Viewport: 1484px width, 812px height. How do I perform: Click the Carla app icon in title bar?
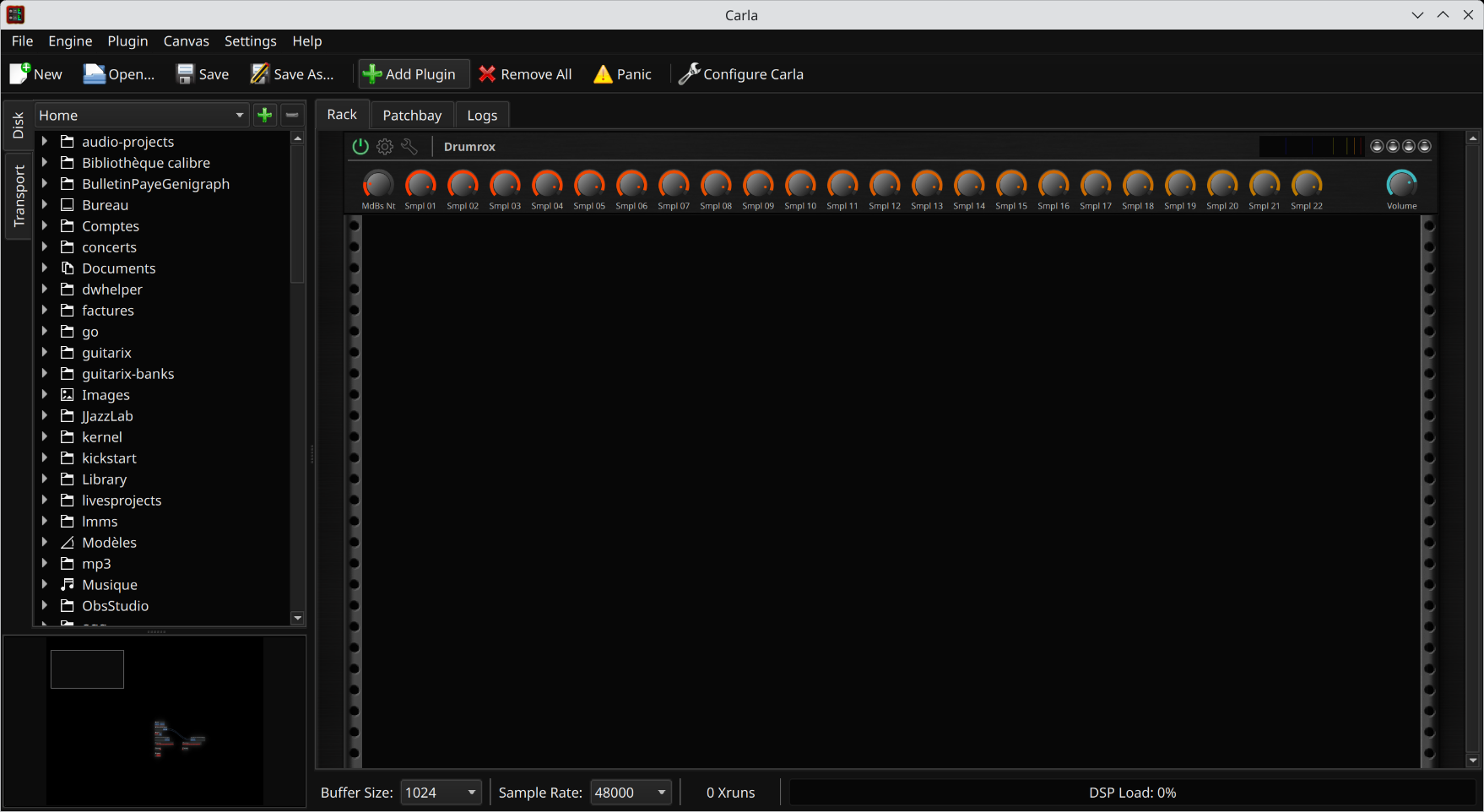[15, 14]
